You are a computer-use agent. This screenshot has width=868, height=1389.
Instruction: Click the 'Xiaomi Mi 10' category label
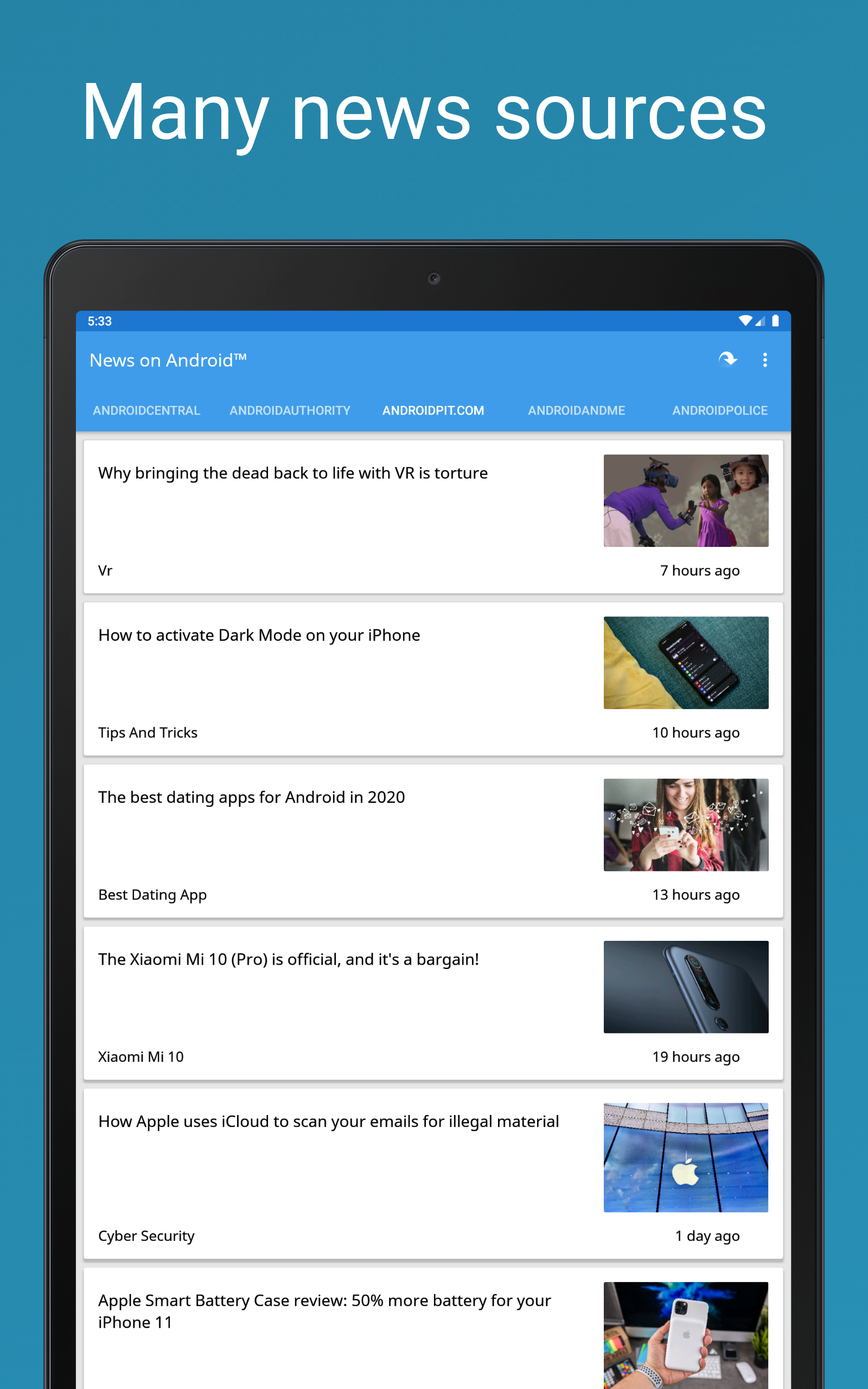[x=141, y=1057]
